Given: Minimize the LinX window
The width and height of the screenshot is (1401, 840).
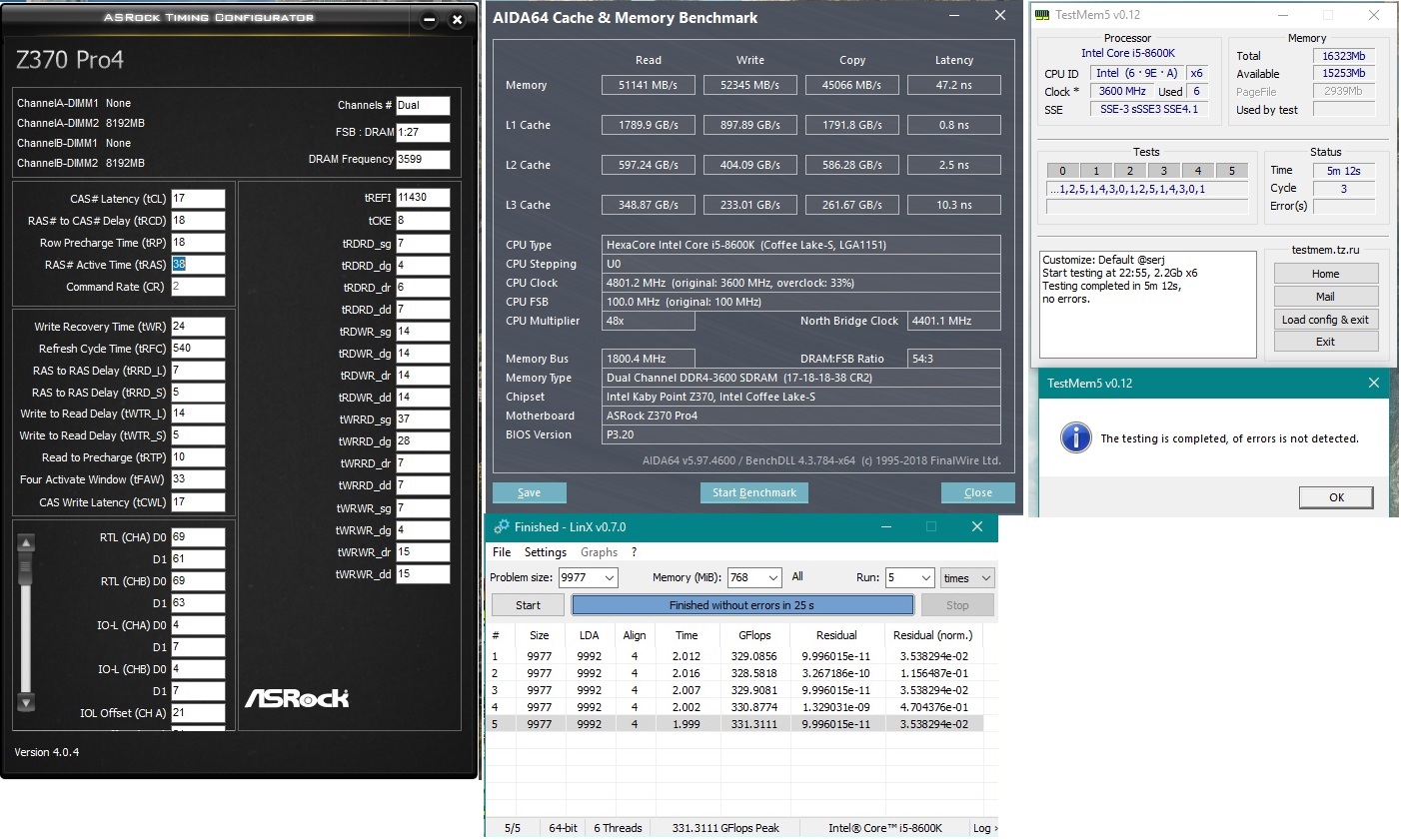Looking at the screenshot, I should [x=885, y=526].
